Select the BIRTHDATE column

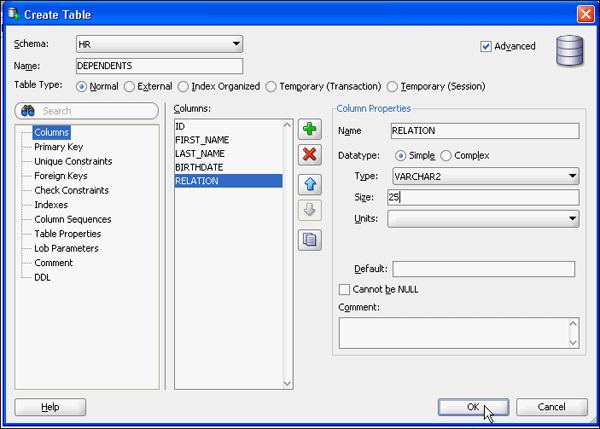(x=228, y=168)
